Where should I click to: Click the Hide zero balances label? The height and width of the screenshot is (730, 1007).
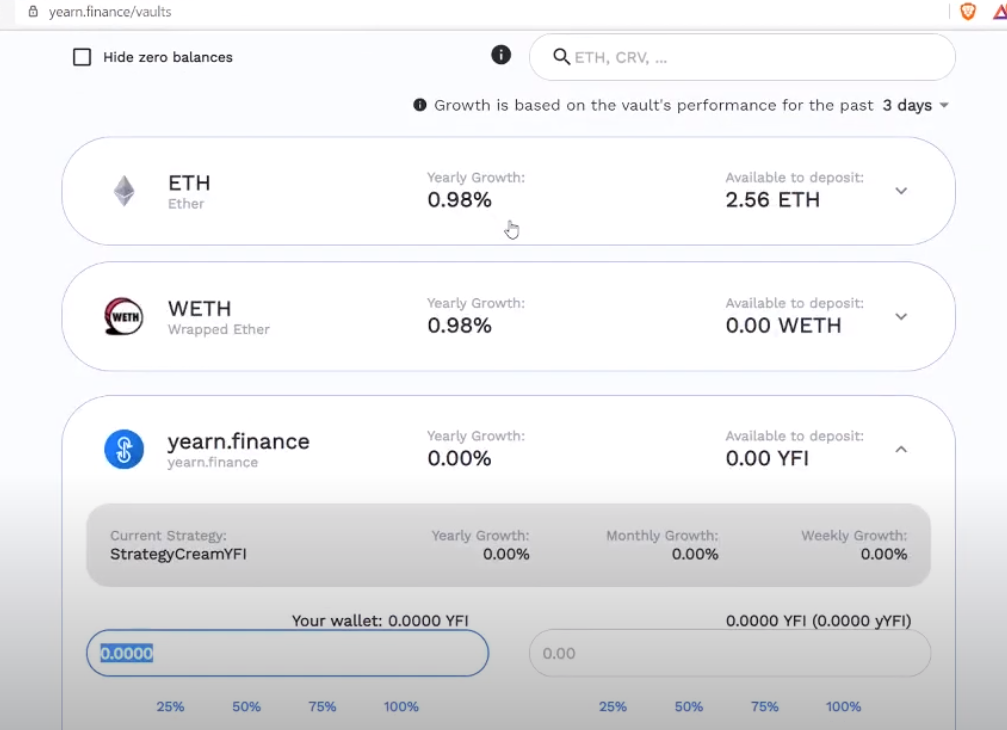[168, 57]
